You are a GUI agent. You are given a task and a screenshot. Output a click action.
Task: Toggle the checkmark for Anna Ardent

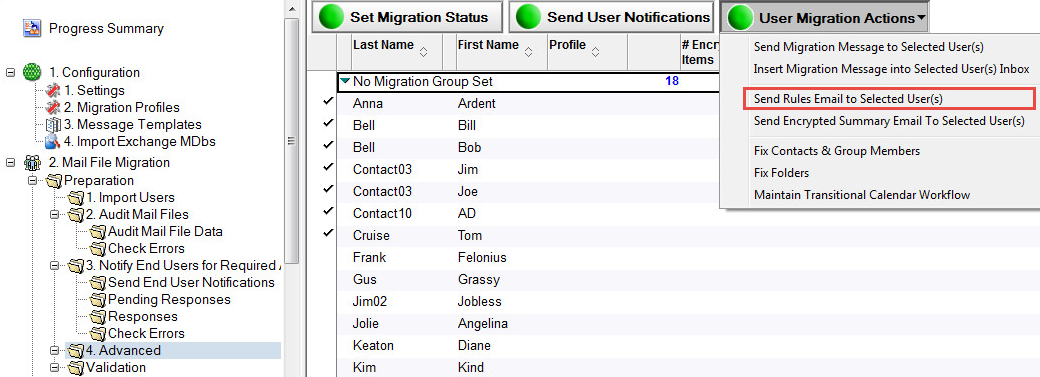coord(328,102)
